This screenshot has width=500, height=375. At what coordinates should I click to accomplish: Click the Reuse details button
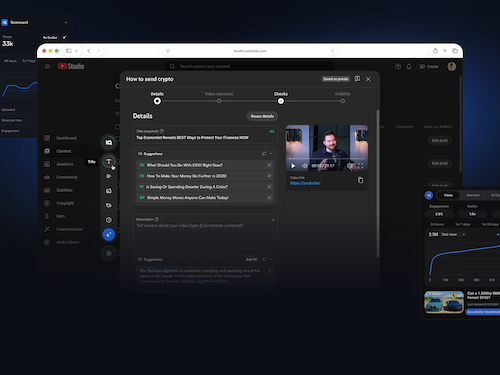[x=262, y=116]
